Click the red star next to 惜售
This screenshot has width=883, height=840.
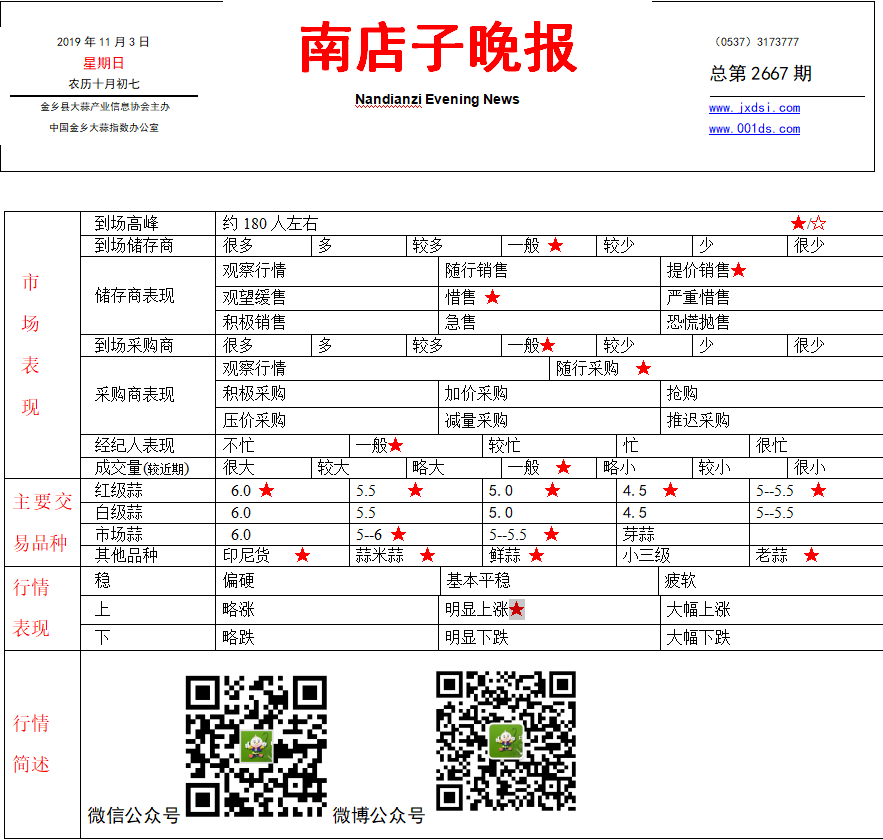click(492, 297)
